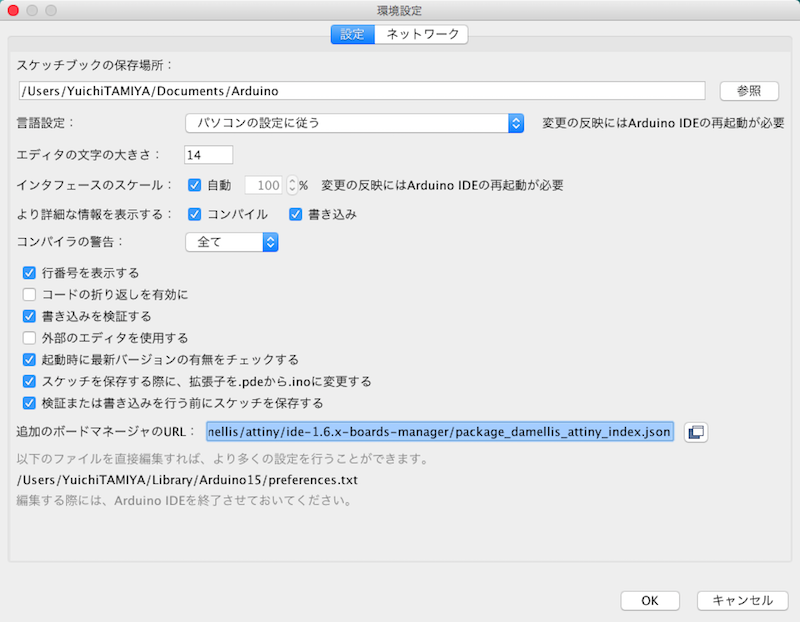Image resolution: width=800 pixels, height=622 pixels.
Task: Click the sketchbook location path field
Action: pyautogui.click(x=362, y=91)
